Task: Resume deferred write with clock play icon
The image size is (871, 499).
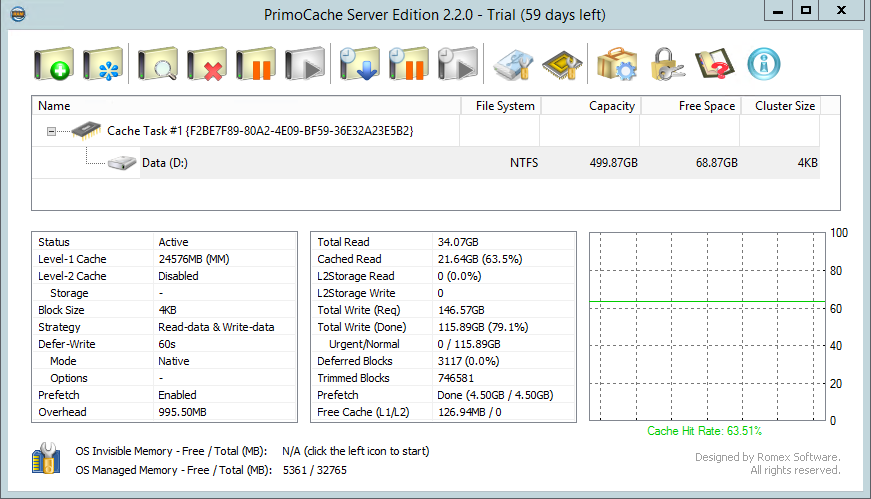Action: [x=457, y=64]
